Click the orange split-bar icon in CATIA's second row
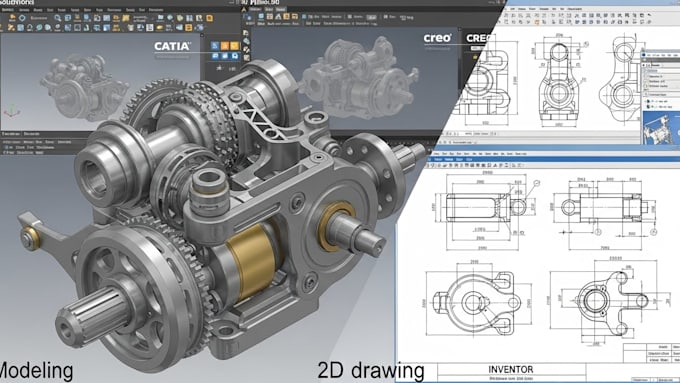The height and width of the screenshot is (383, 680). pyautogui.click(x=188, y=27)
